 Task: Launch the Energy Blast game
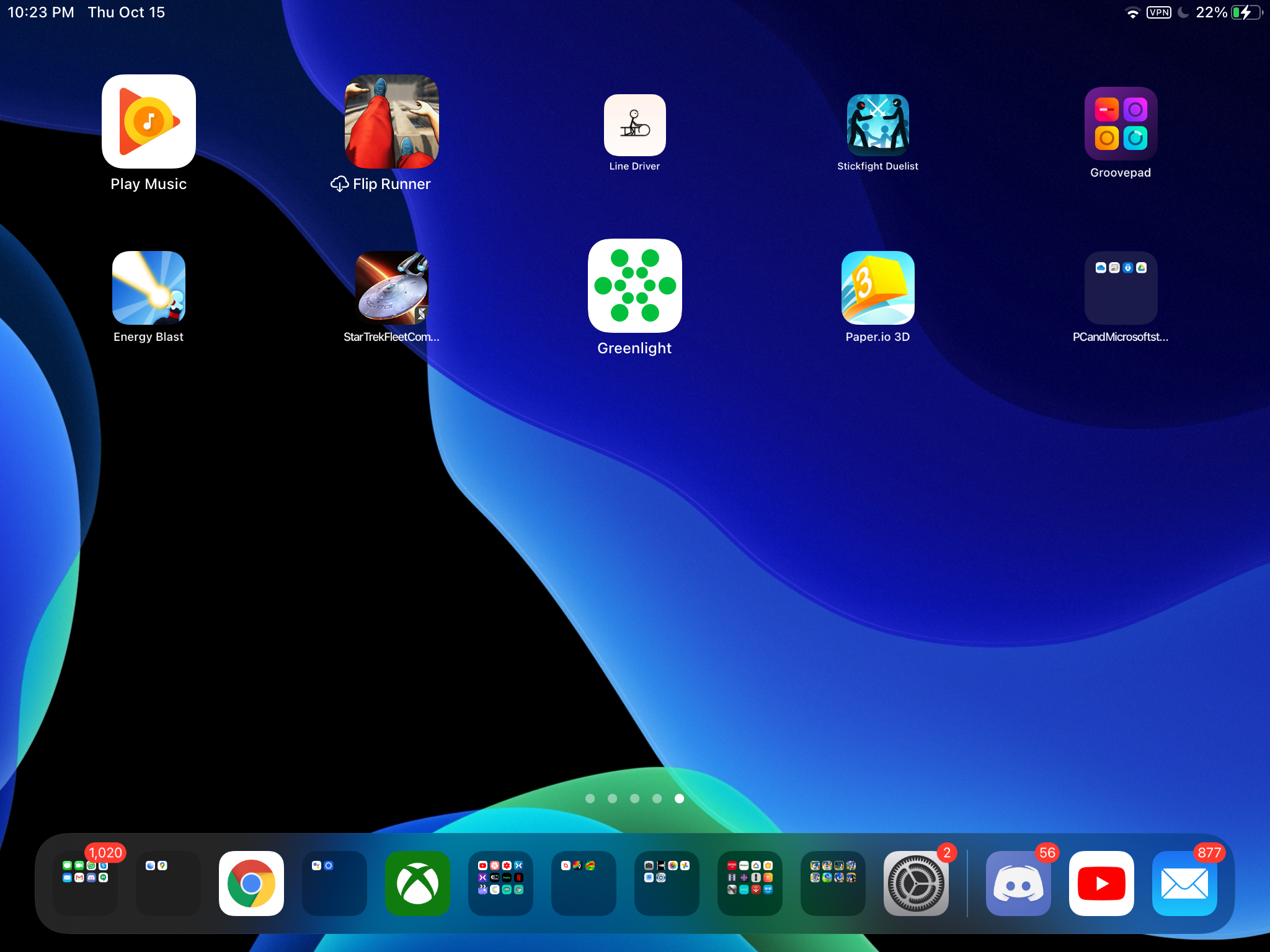(x=149, y=288)
